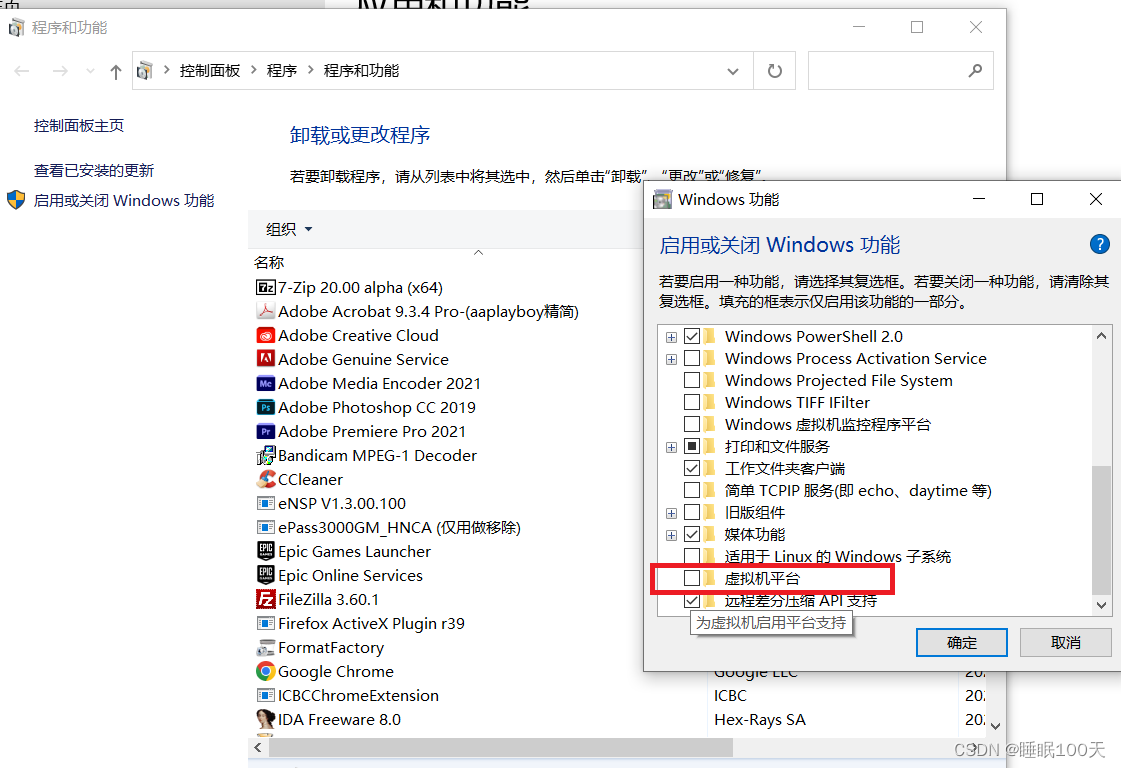Click the Epic Online Services icon
The image size is (1121, 768).
pyautogui.click(x=265, y=575)
